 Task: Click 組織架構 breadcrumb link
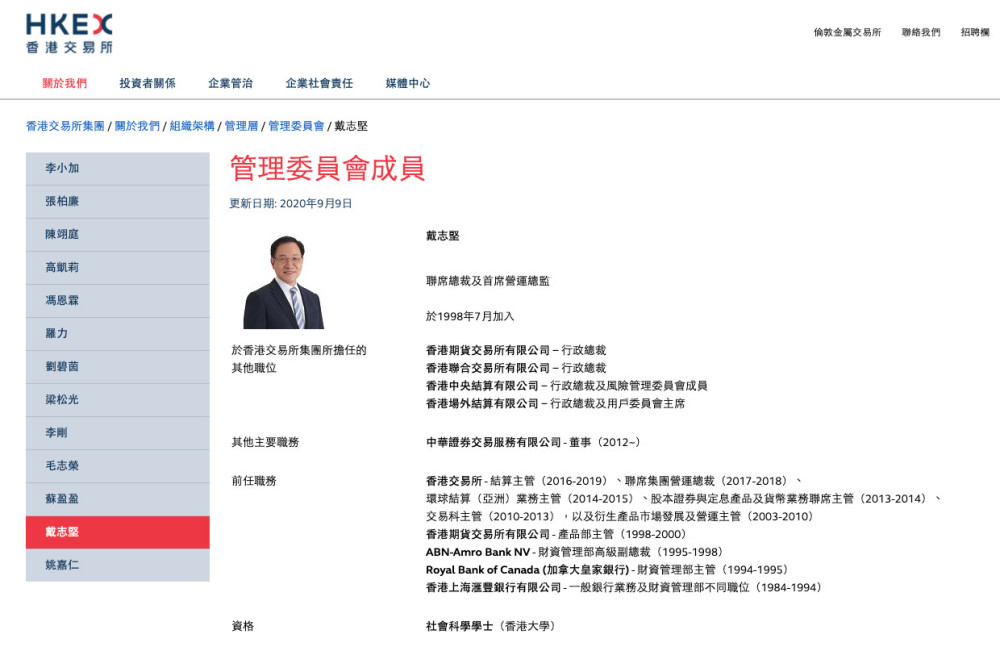(x=192, y=126)
